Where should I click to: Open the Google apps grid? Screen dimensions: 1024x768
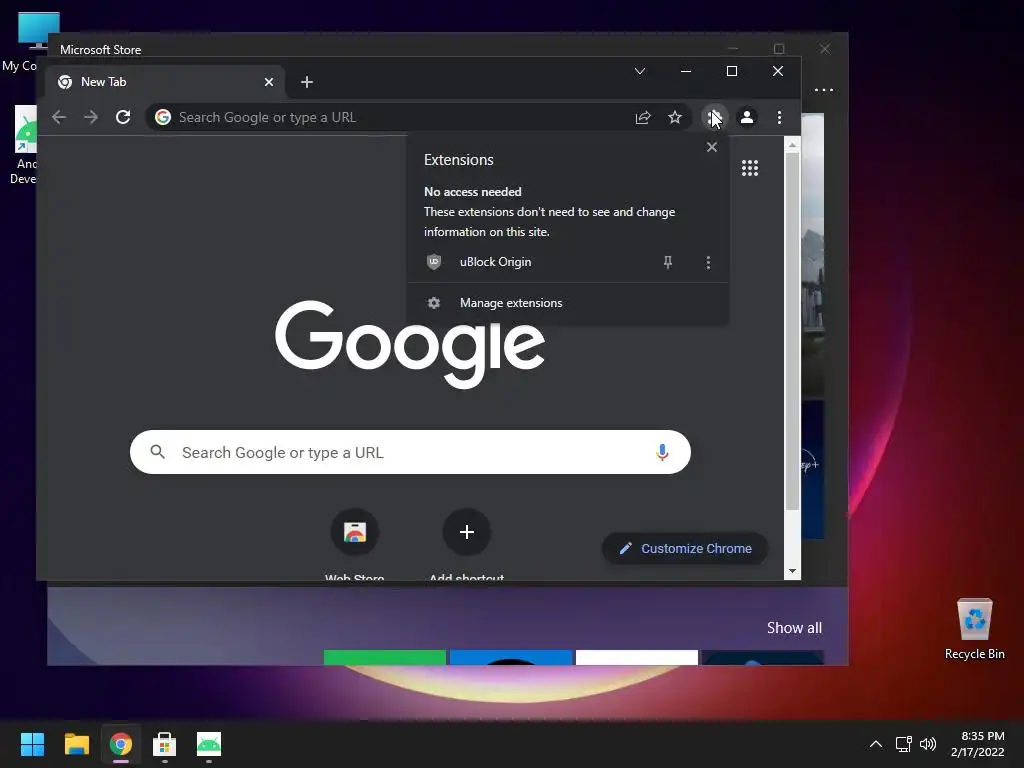(x=750, y=168)
